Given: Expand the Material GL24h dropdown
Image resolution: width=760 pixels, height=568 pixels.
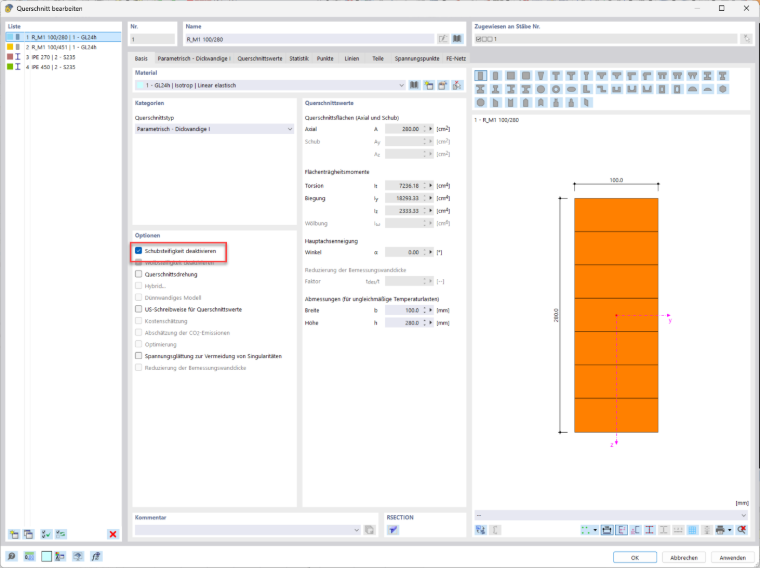Looking at the screenshot, I should tap(270, 85).
